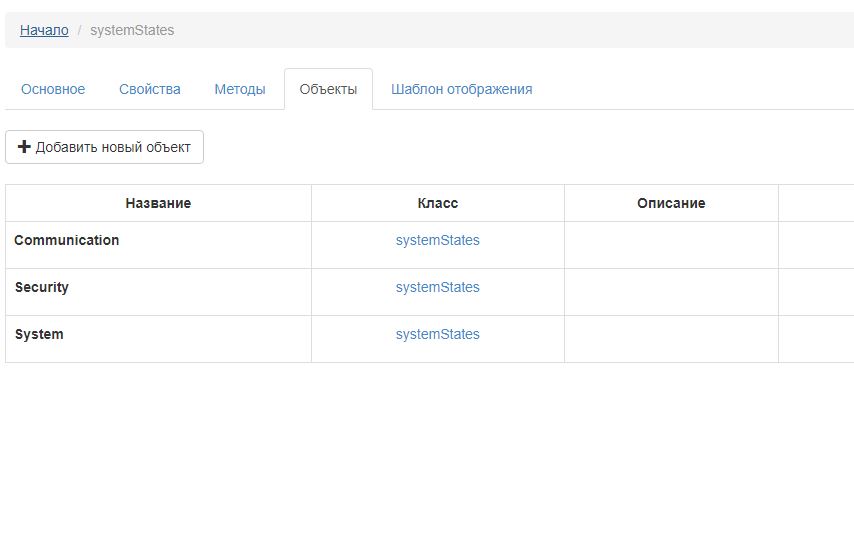This screenshot has width=854, height=546.
Task: Select the System object row name
Action: pos(39,334)
